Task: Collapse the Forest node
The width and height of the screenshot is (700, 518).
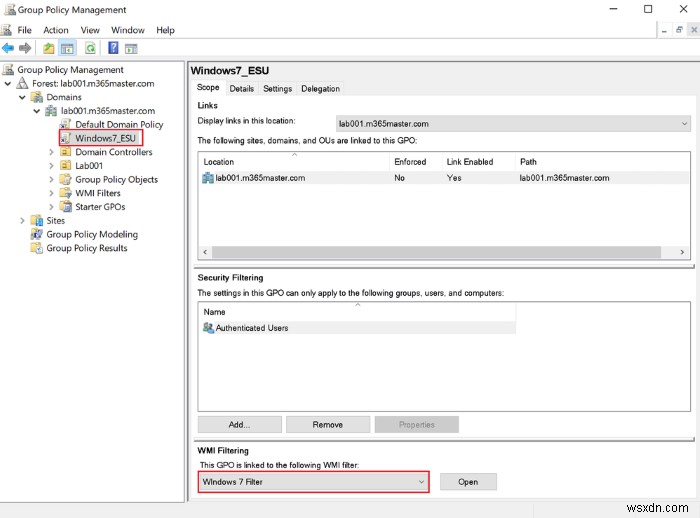Action: click(8, 84)
